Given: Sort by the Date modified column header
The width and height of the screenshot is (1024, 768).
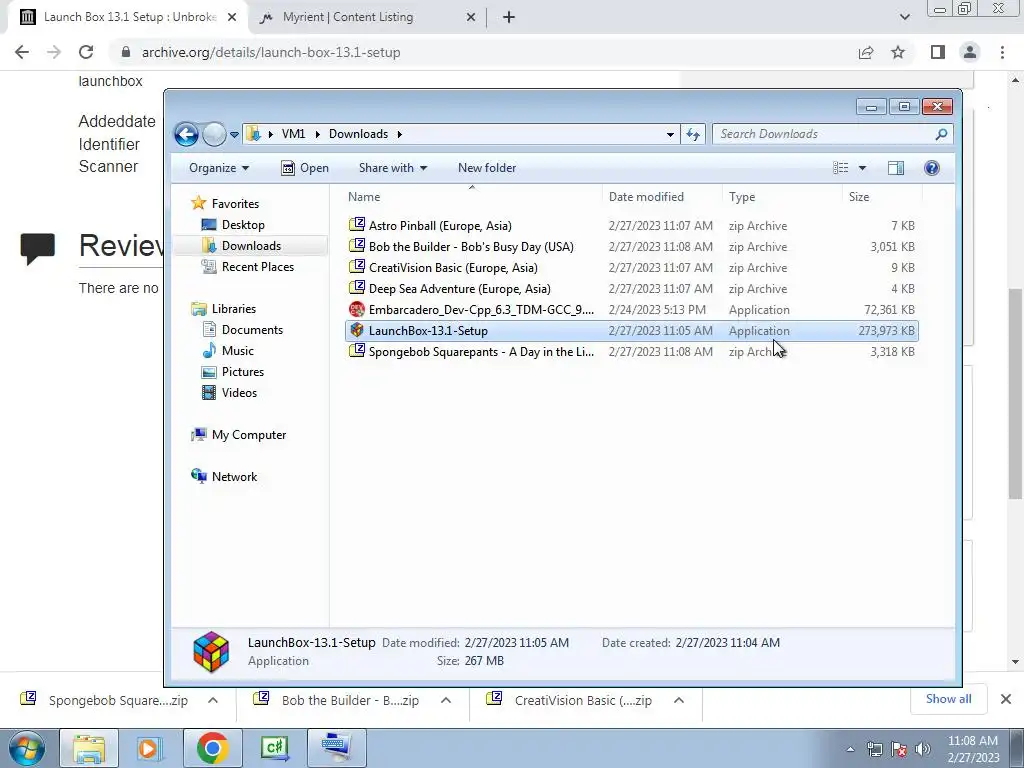Looking at the screenshot, I should [x=662, y=197].
